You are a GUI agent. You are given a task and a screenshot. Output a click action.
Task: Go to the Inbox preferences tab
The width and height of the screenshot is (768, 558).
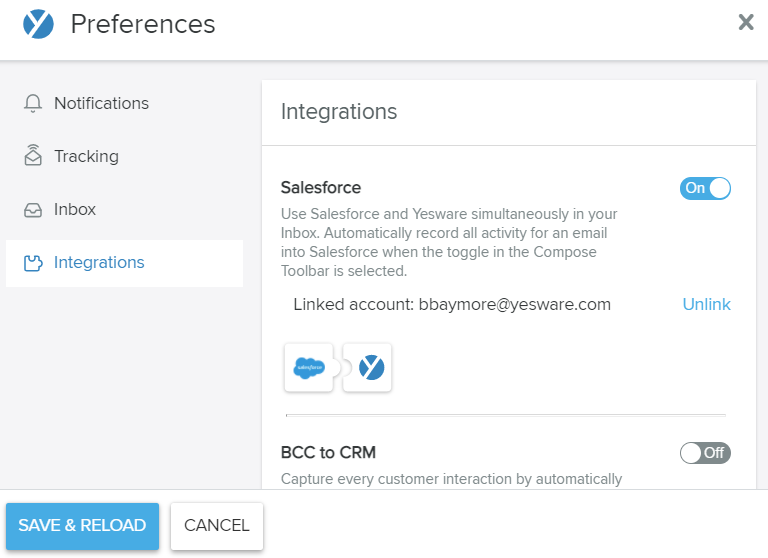tap(75, 210)
